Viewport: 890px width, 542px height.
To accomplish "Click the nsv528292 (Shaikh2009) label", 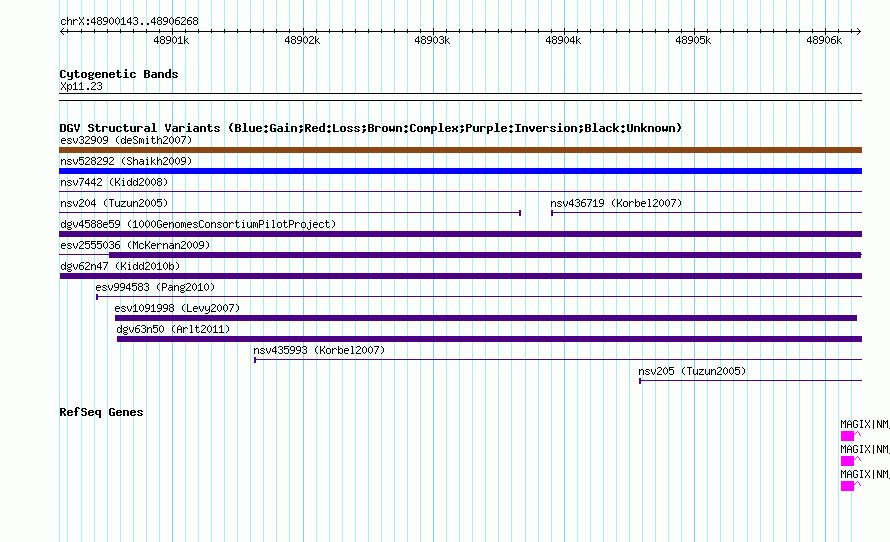I will point(126,161).
